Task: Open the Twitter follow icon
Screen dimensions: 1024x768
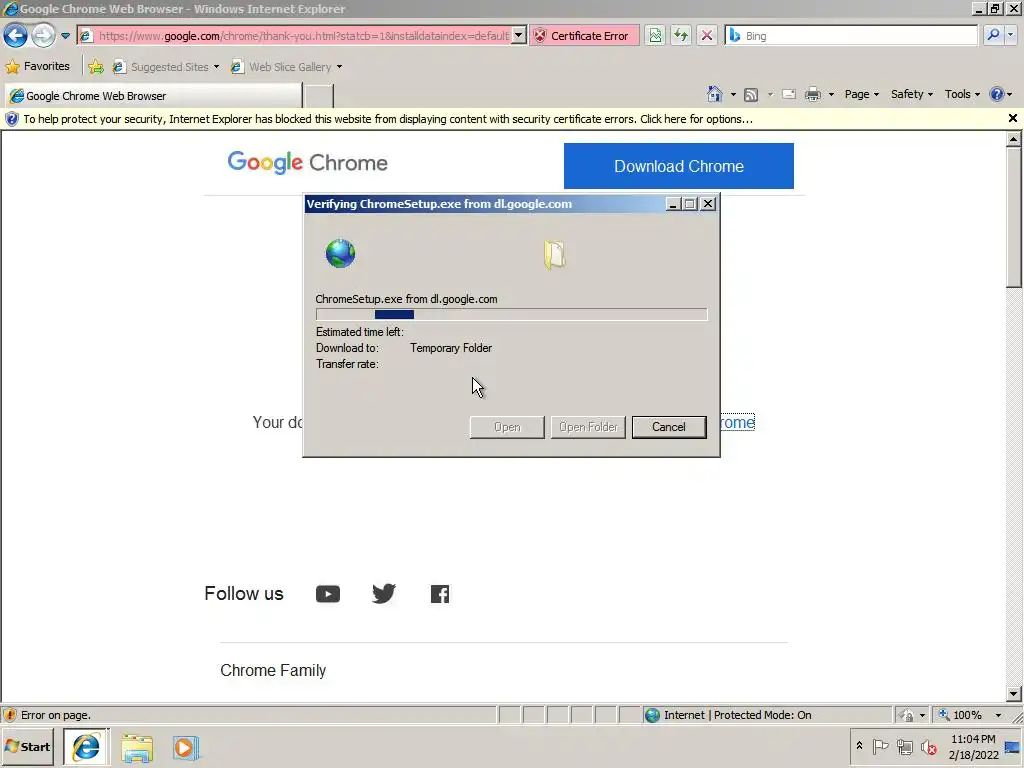Action: (383, 594)
